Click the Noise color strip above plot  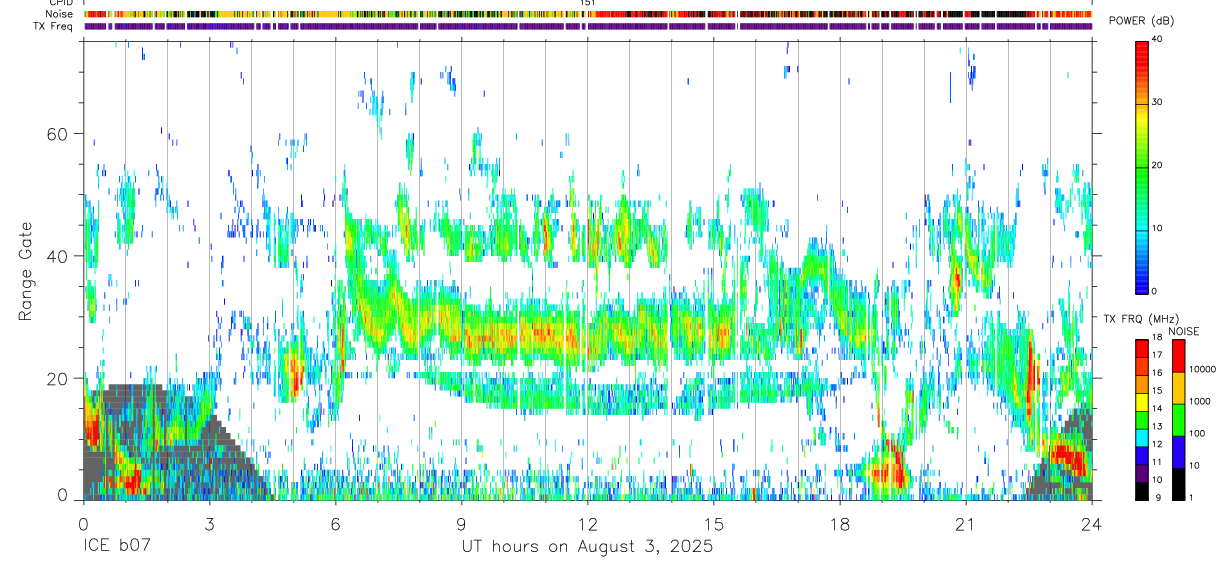tap(588, 14)
